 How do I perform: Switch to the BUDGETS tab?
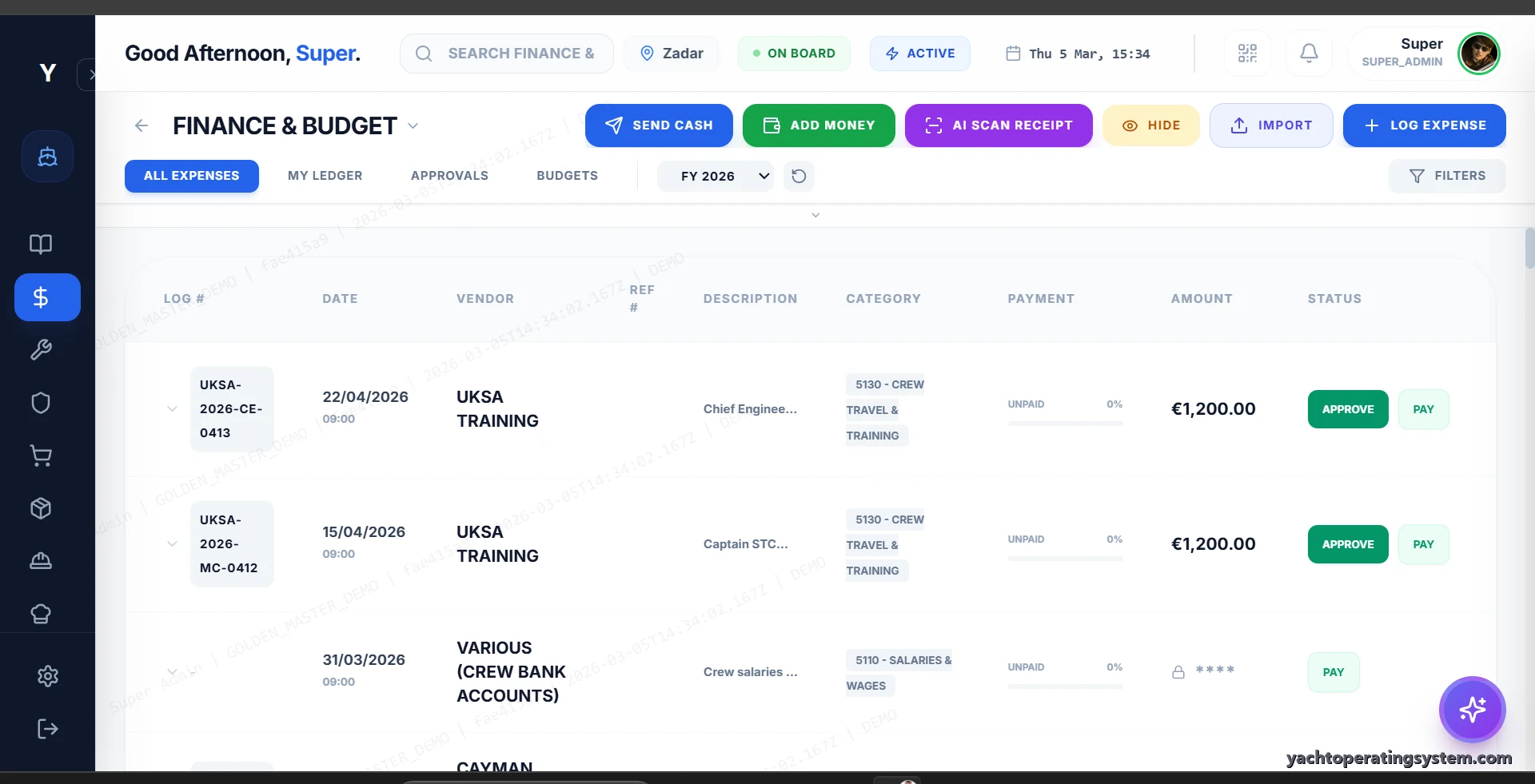tap(568, 176)
